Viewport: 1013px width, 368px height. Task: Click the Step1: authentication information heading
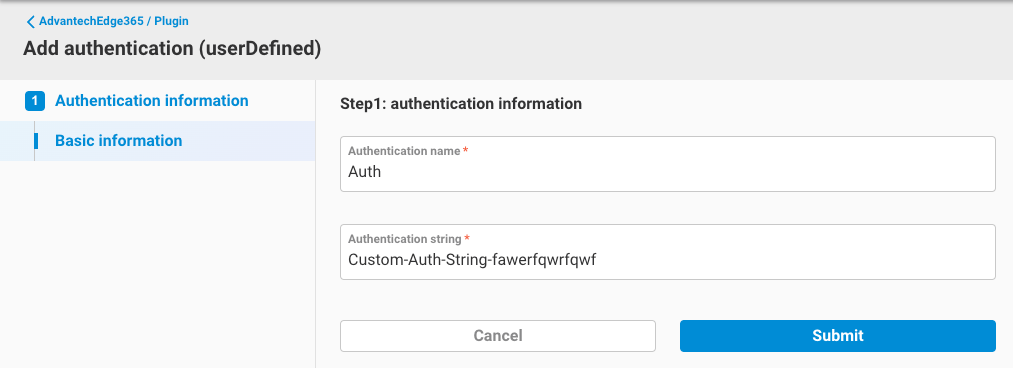pos(461,103)
